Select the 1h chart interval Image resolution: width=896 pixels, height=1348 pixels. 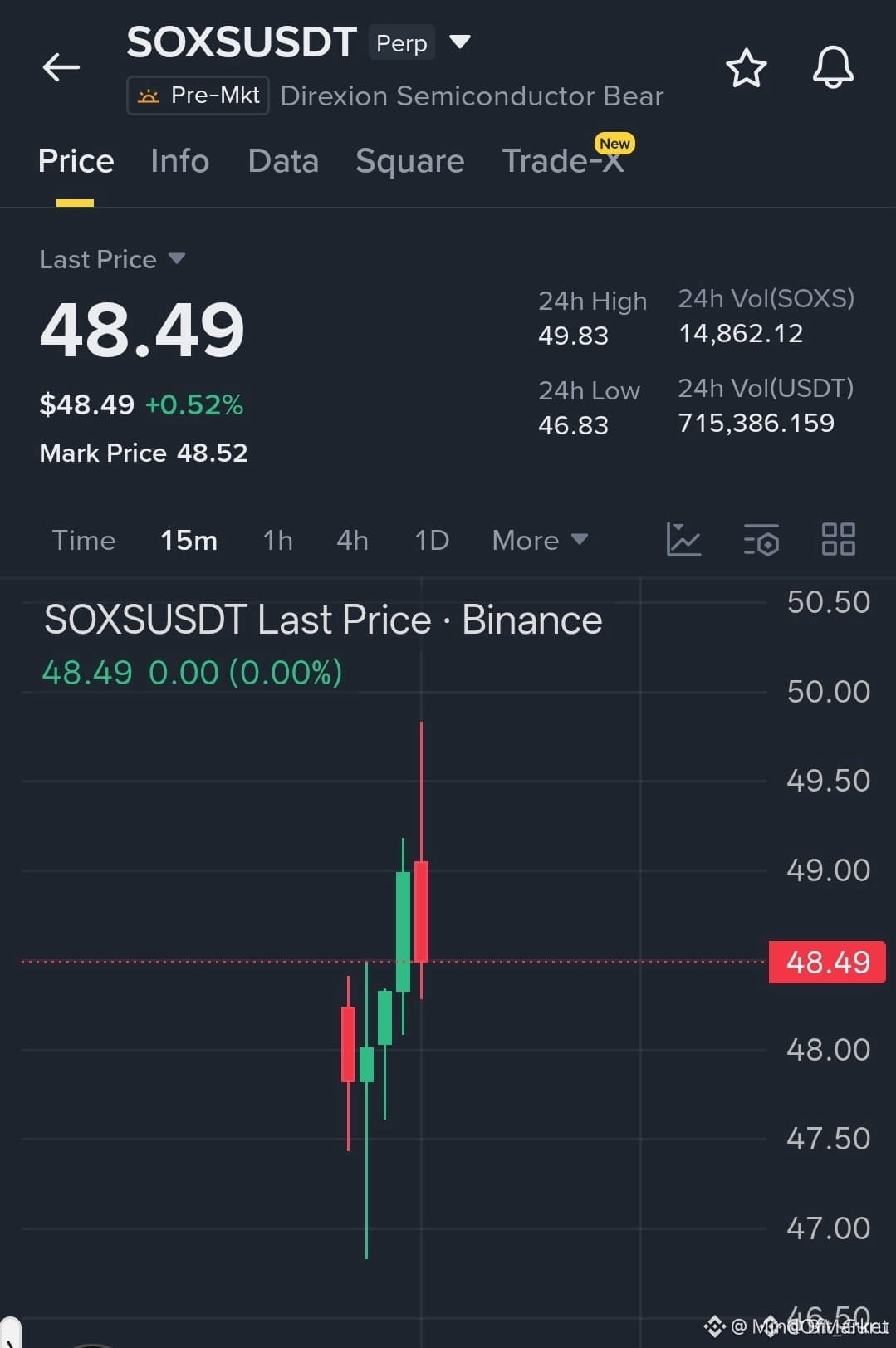tap(277, 541)
